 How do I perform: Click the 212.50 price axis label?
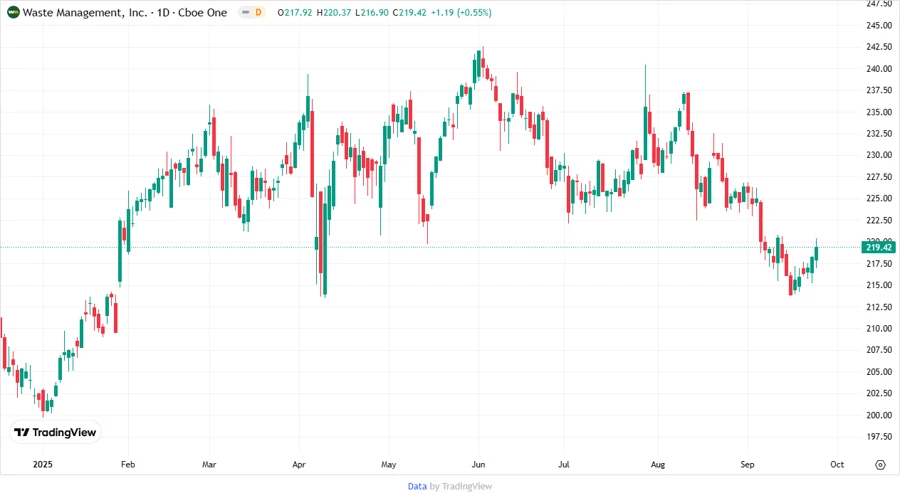point(879,307)
